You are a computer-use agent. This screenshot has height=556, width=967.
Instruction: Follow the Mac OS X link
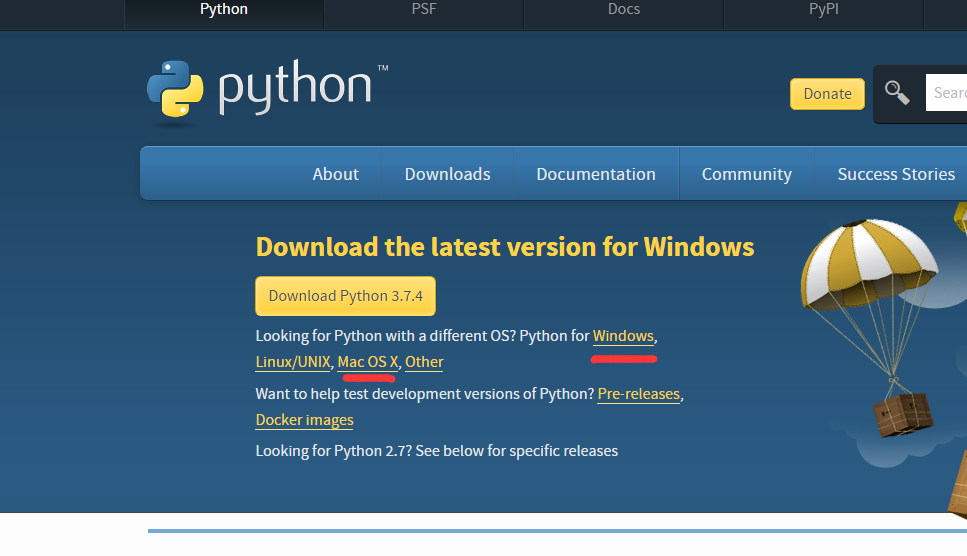pyautogui.click(x=368, y=362)
